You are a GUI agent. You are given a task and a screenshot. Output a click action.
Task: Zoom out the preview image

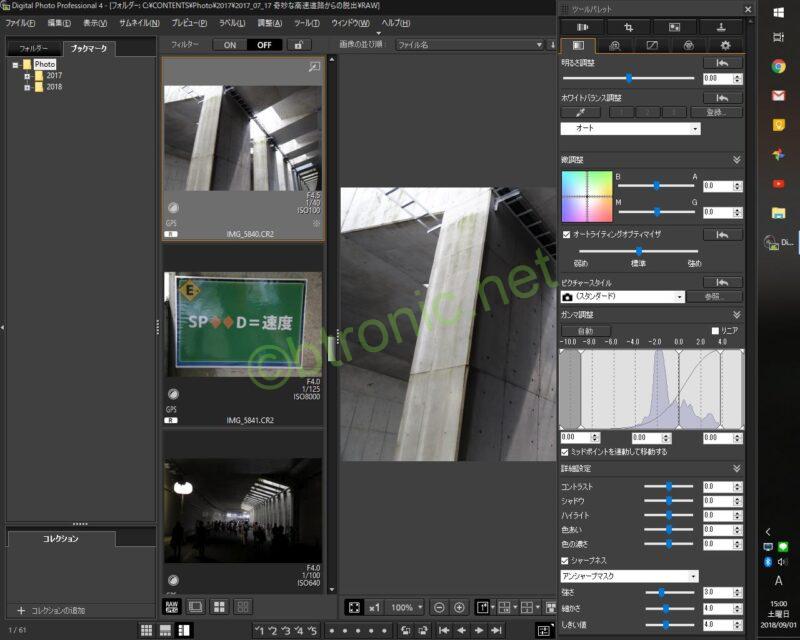pyautogui.click(x=439, y=607)
